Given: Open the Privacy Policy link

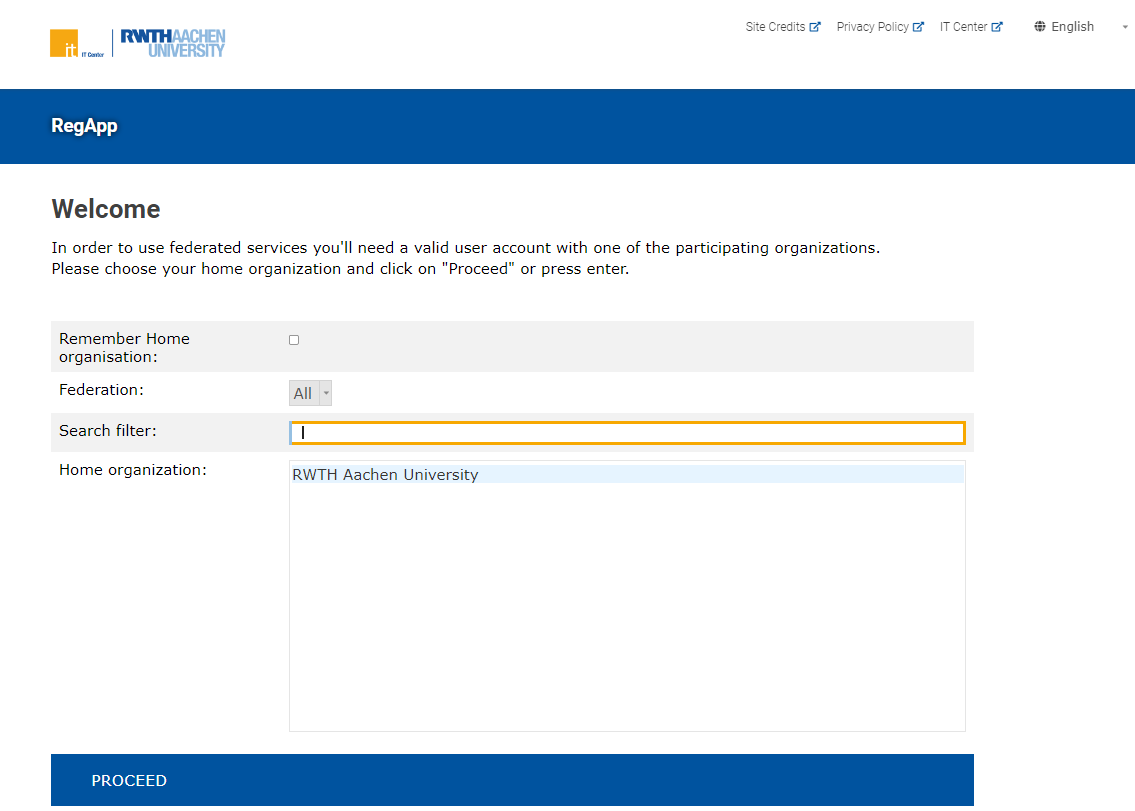Looking at the screenshot, I should 874,26.
